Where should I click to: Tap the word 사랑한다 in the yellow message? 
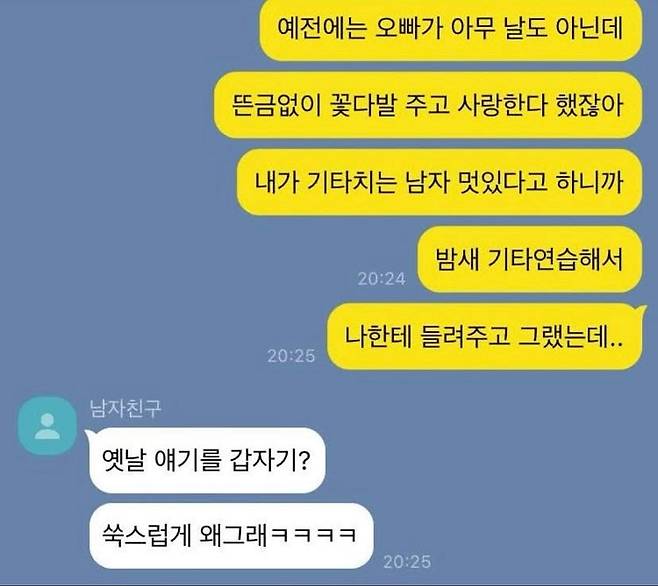click(x=502, y=105)
